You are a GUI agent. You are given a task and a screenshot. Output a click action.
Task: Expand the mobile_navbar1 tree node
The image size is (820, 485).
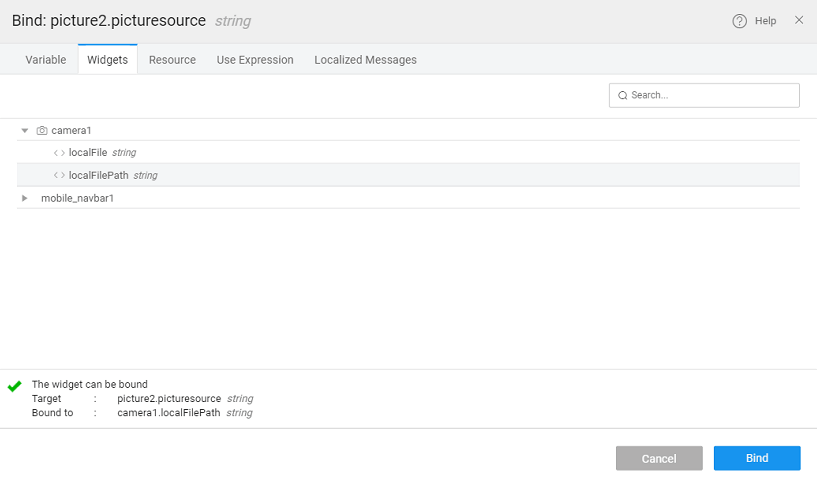(x=25, y=198)
